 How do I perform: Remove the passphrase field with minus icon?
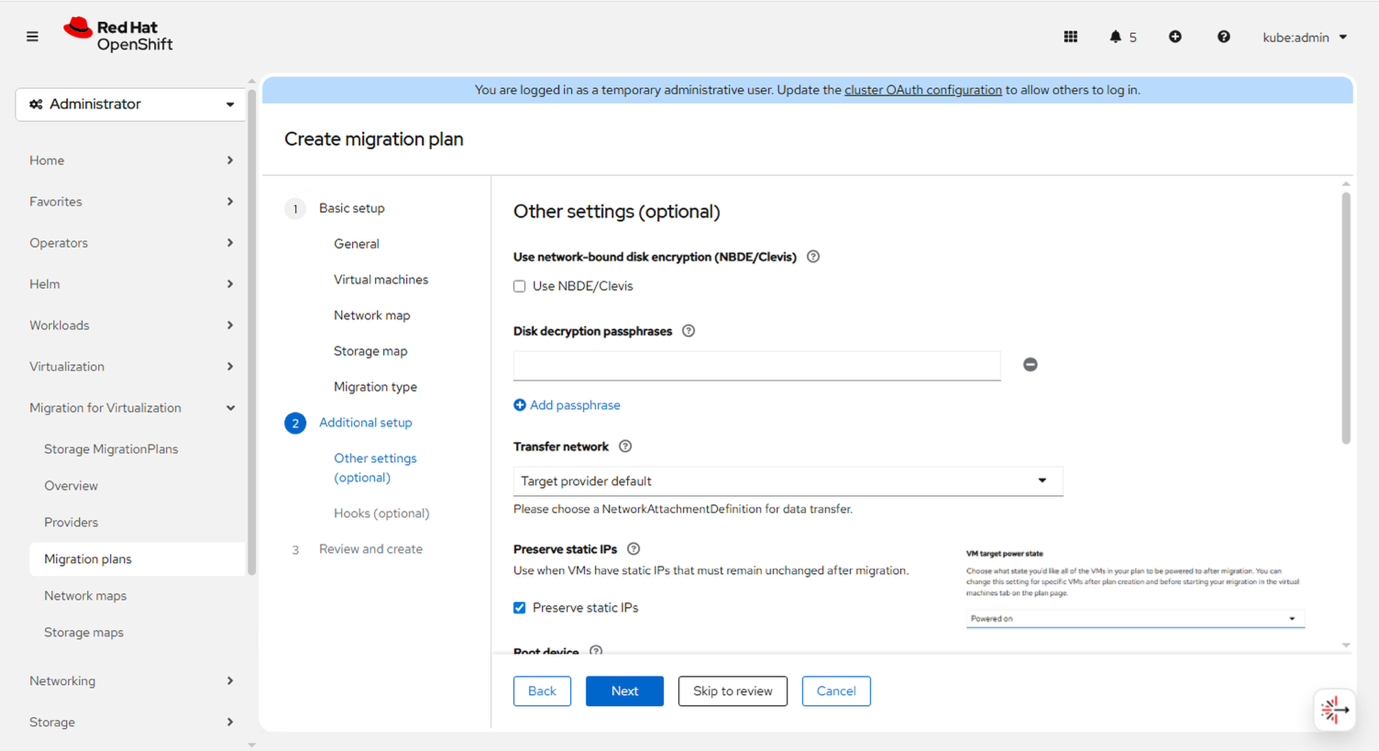click(x=1030, y=365)
